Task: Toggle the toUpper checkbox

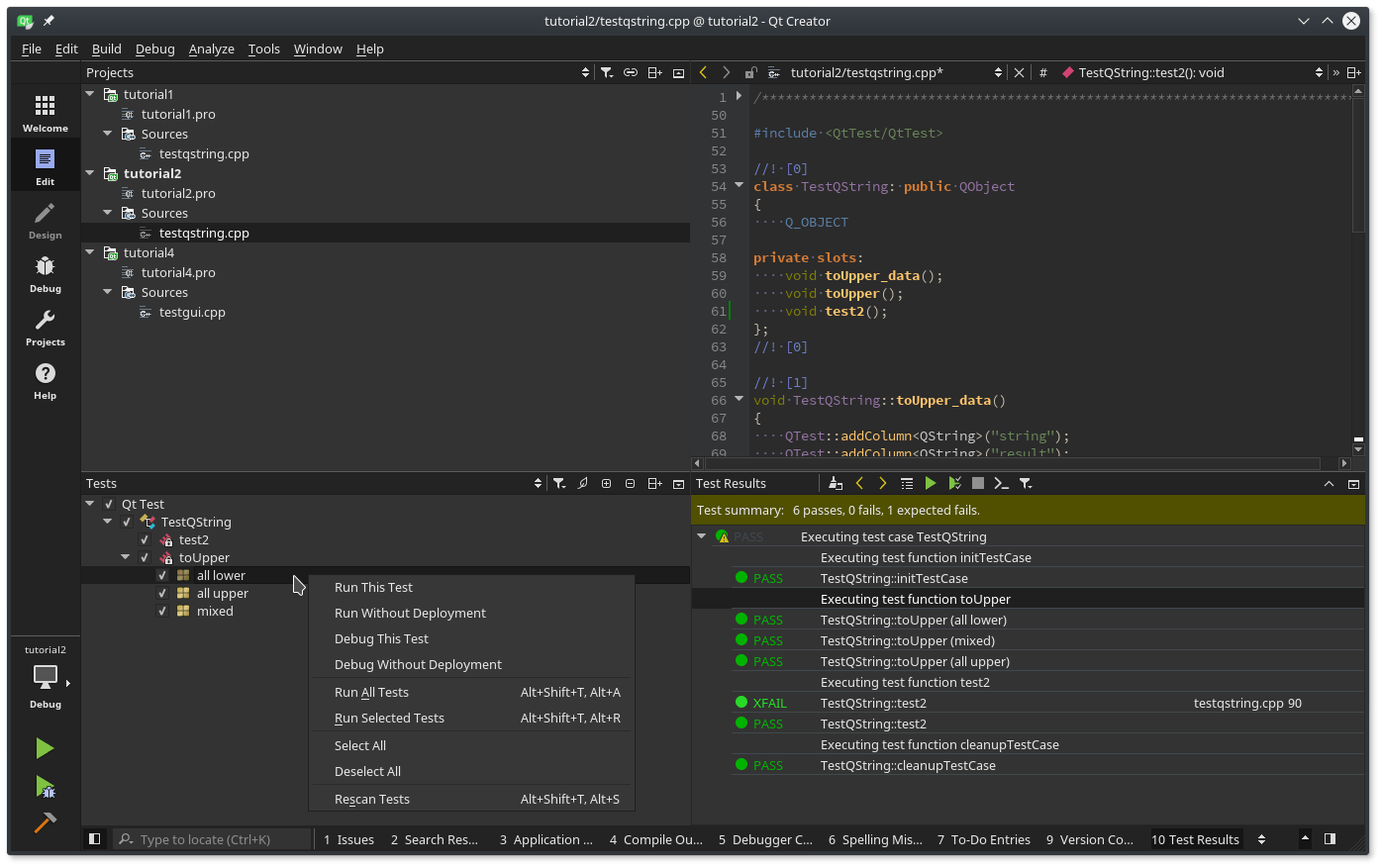Action: pos(145,558)
